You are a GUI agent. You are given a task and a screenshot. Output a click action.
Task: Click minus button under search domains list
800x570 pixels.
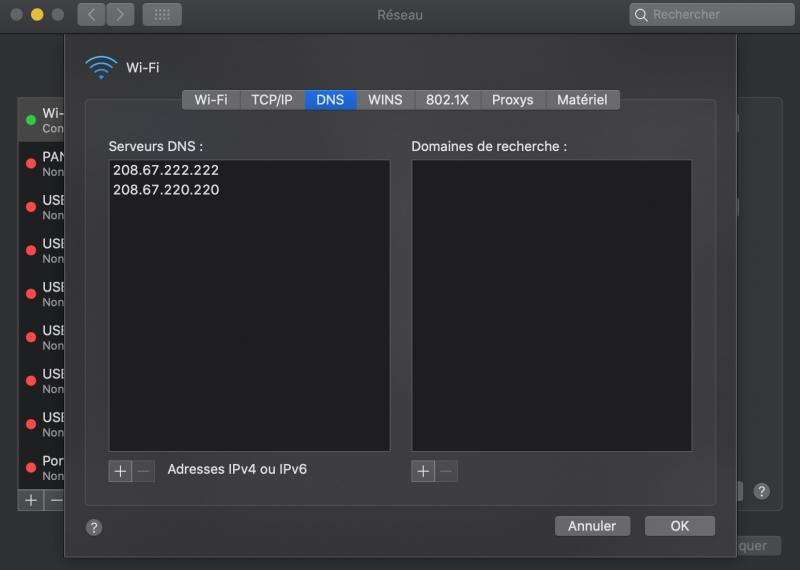446,471
